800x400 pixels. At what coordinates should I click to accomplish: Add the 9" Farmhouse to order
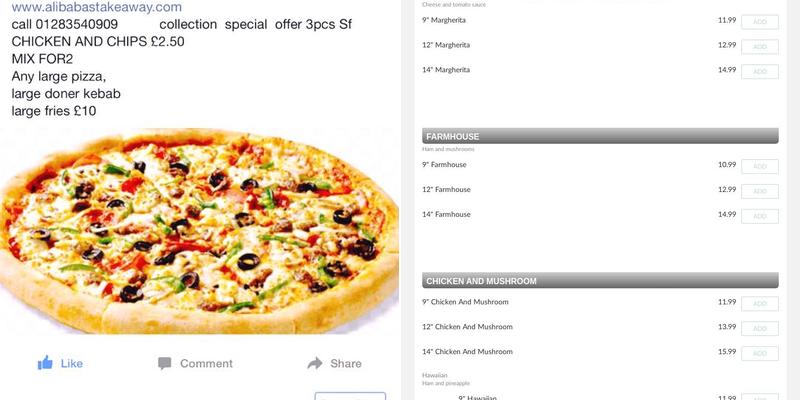coord(760,166)
